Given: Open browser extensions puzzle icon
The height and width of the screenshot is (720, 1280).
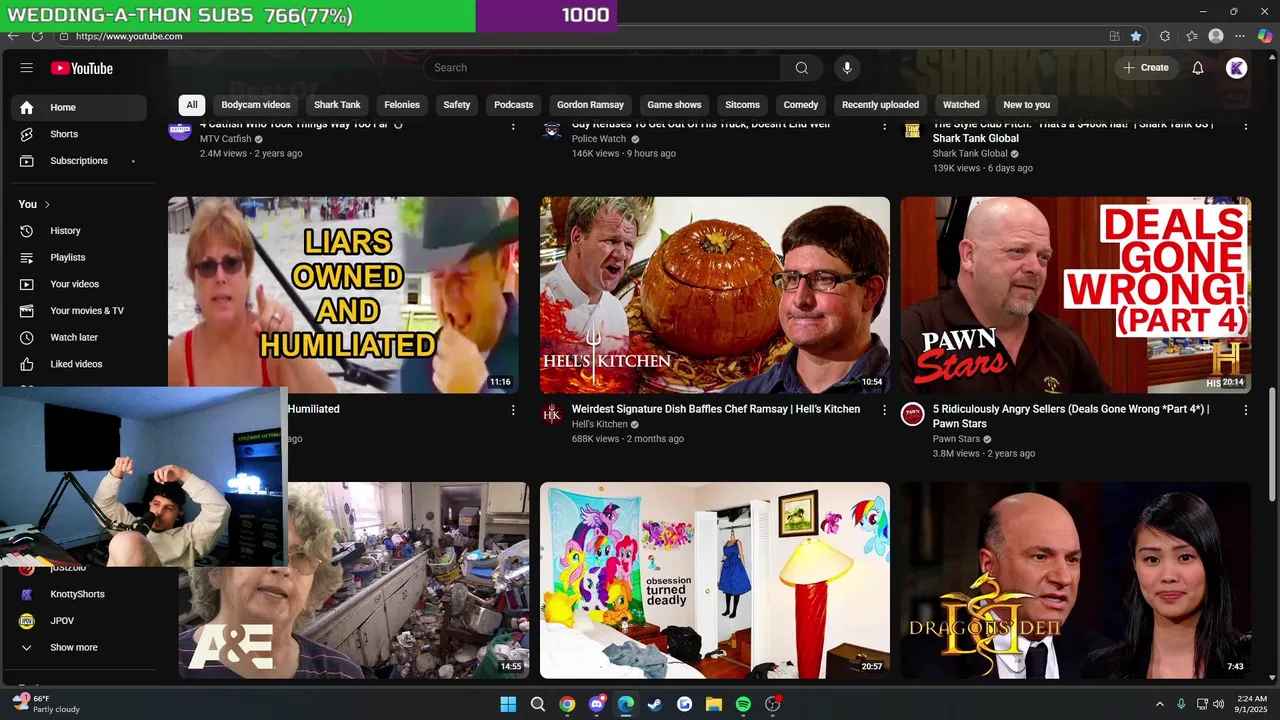Looking at the screenshot, I should pyautogui.click(x=1165, y=36).
